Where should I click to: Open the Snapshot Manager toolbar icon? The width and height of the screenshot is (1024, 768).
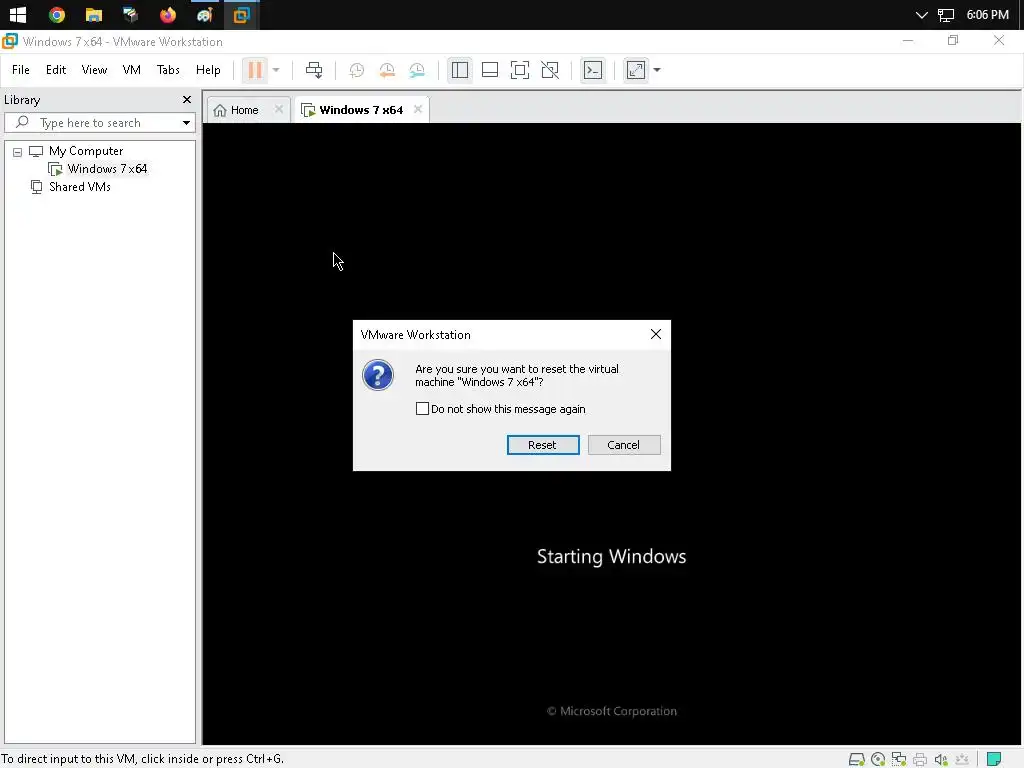click(x=417, y=70)
